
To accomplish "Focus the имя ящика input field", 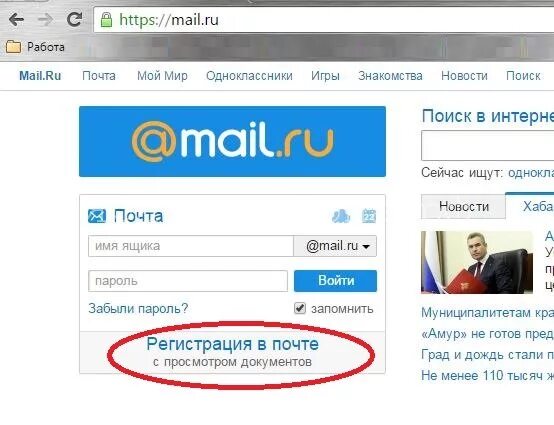I will coord(191,246).
